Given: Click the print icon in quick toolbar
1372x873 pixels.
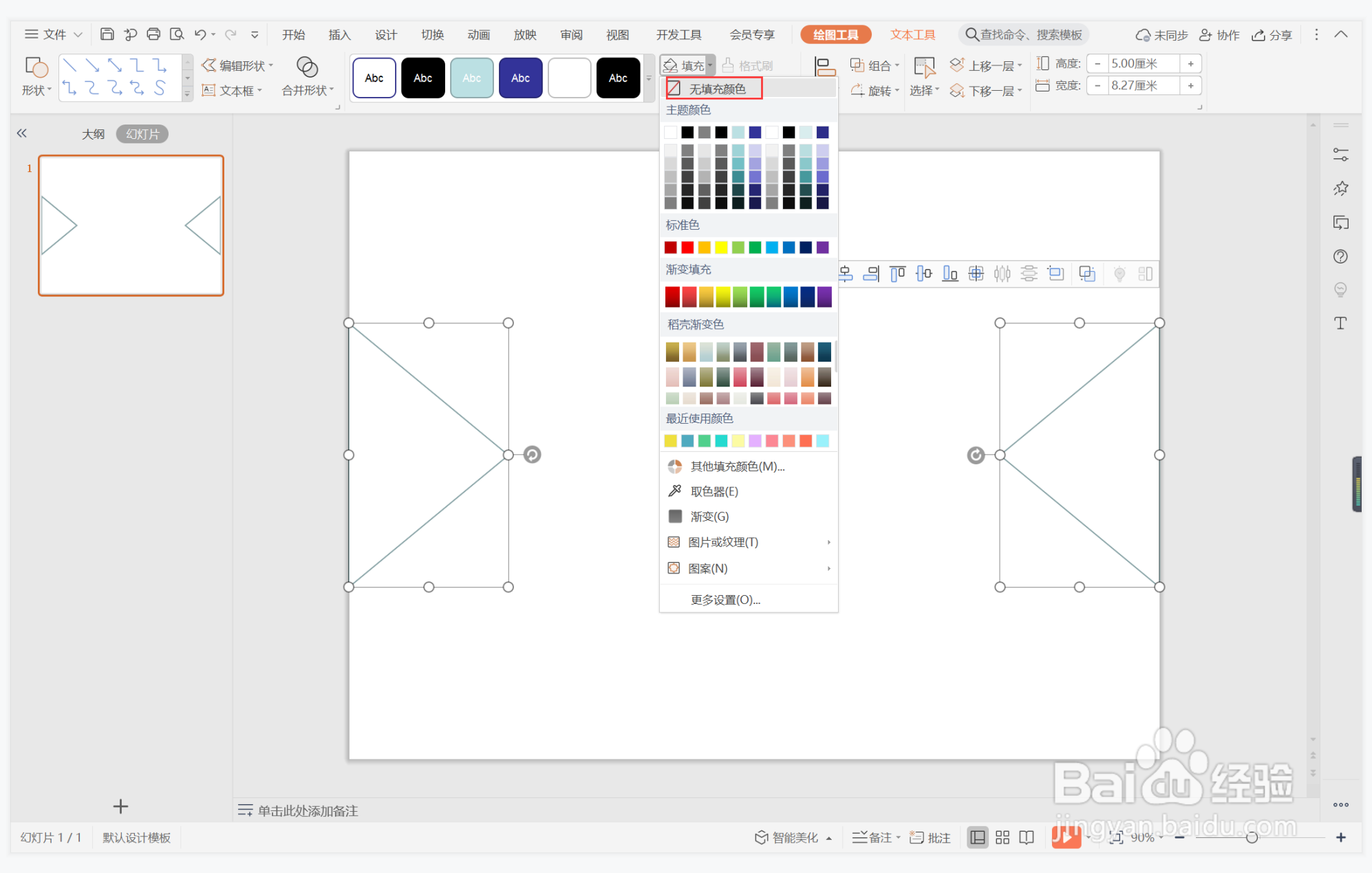Looking at the screenshot, I should 153,34.
